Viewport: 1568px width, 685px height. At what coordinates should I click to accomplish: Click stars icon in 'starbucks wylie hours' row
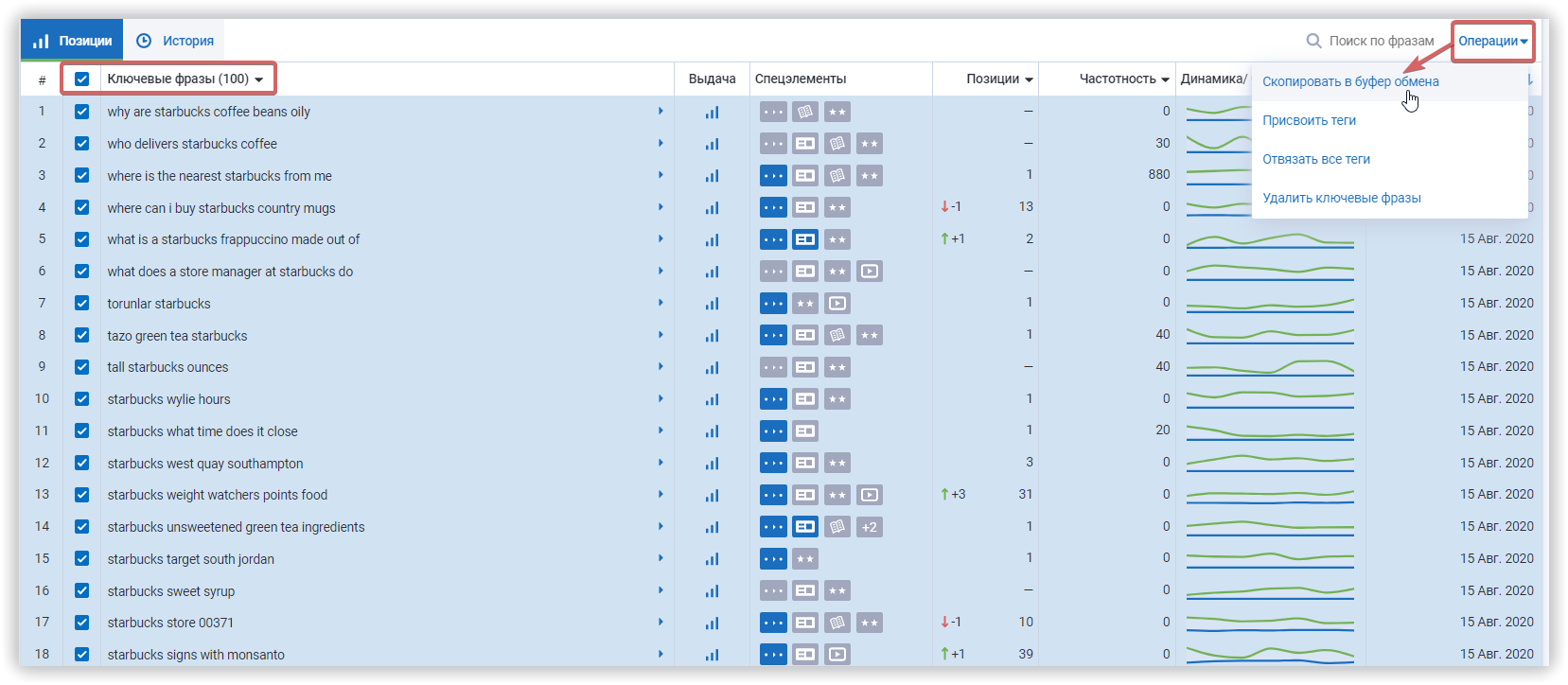837,399
